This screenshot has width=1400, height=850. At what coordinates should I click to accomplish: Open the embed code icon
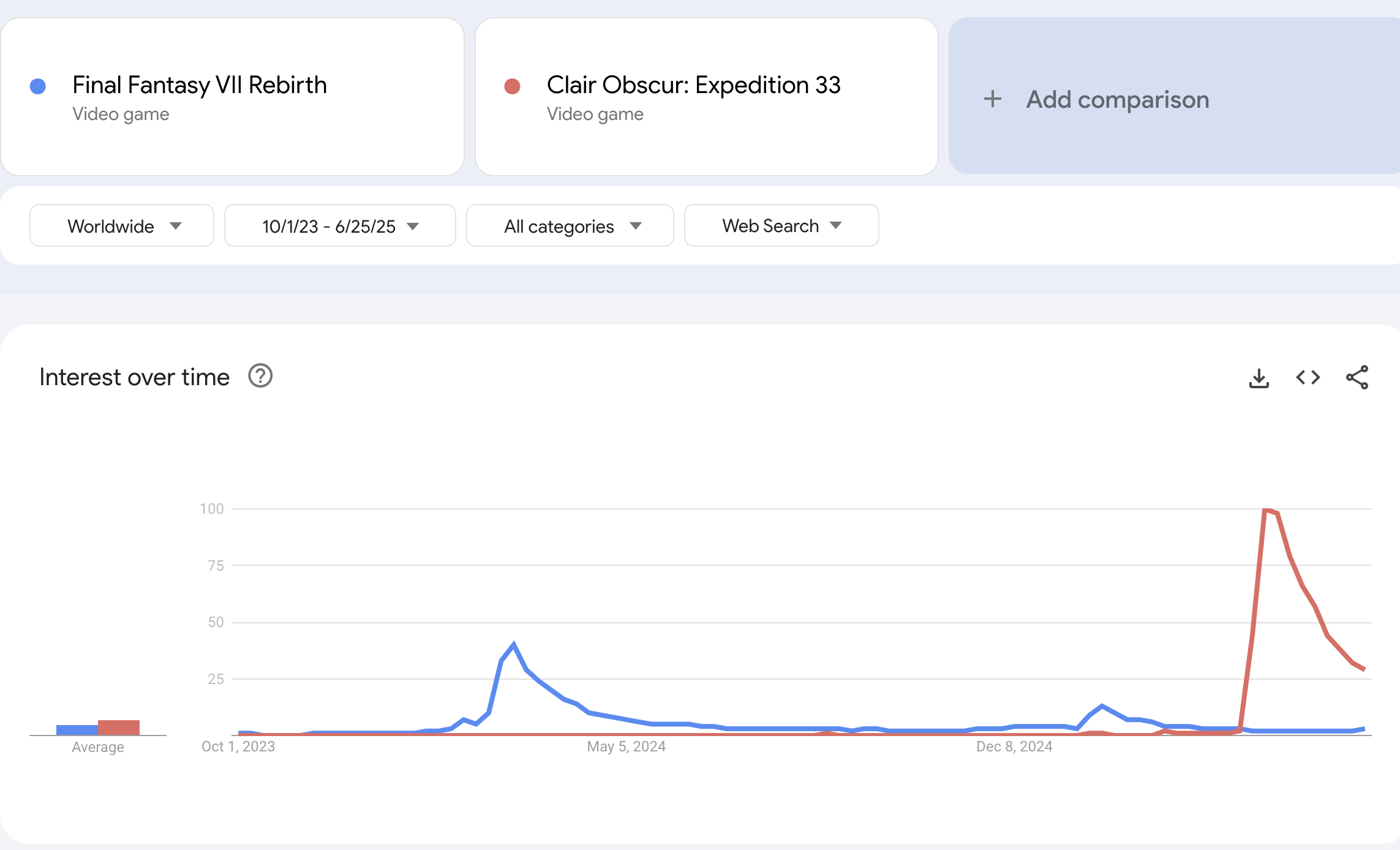tap(1308, 377)
